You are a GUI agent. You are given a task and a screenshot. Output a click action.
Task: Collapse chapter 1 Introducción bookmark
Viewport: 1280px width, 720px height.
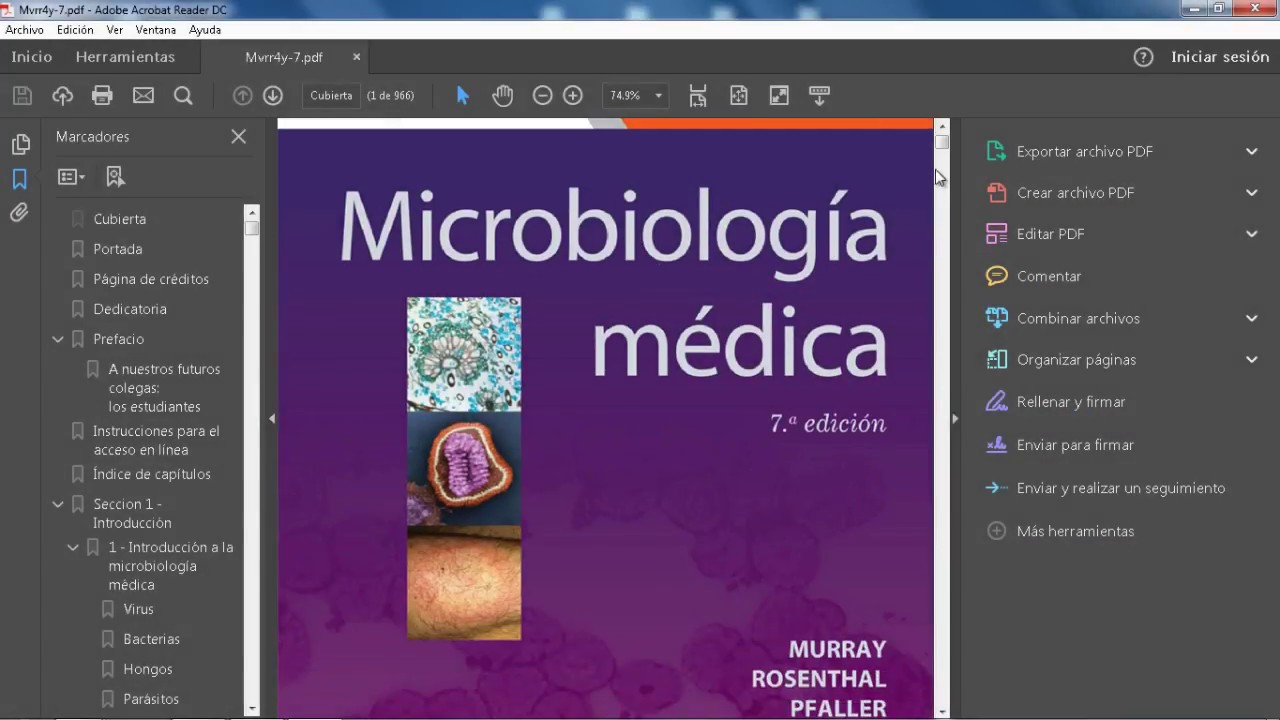(x=73, y=547)
